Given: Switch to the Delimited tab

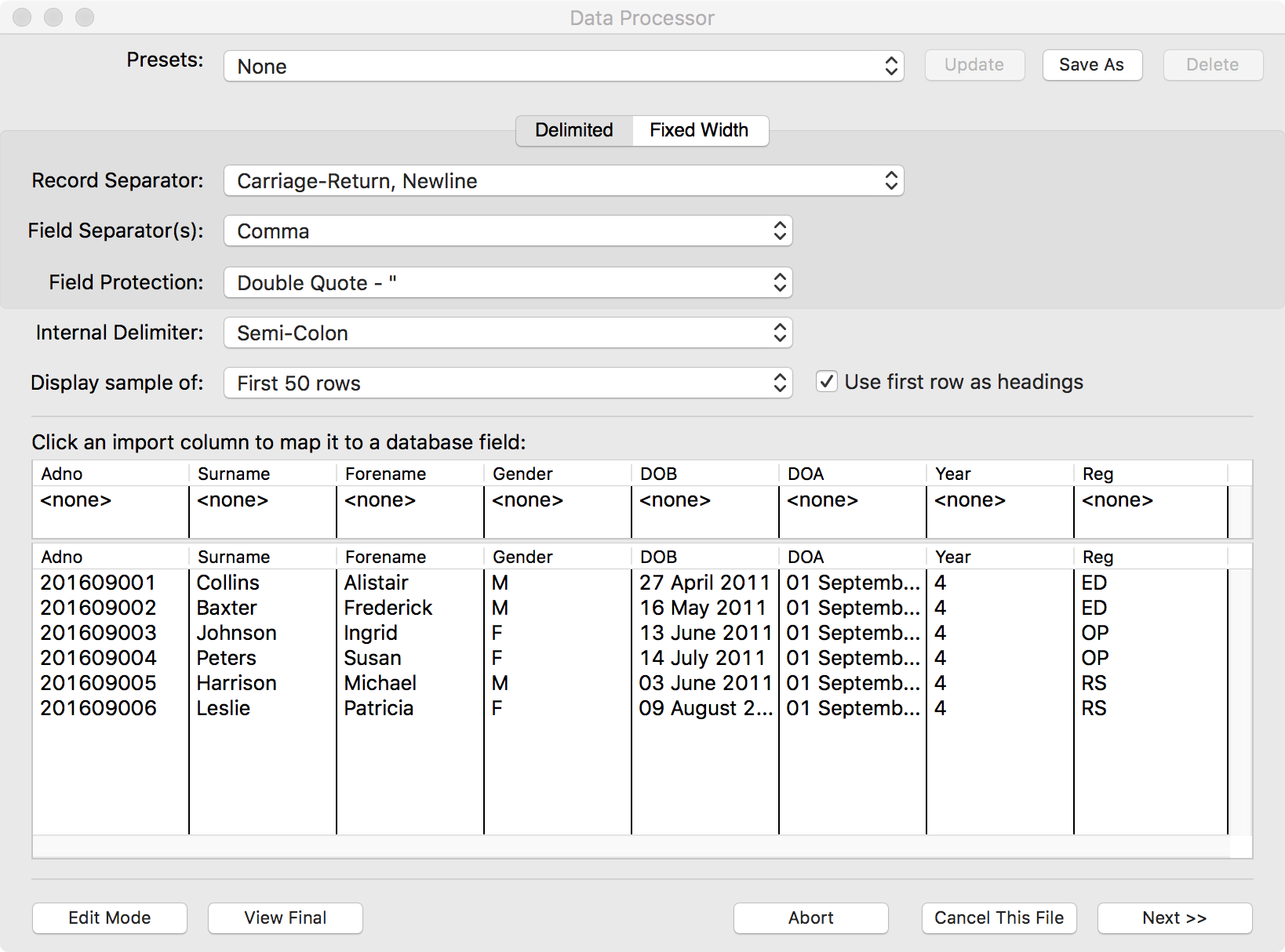Looking at the screenshot, I should click(x=574, y=130).
